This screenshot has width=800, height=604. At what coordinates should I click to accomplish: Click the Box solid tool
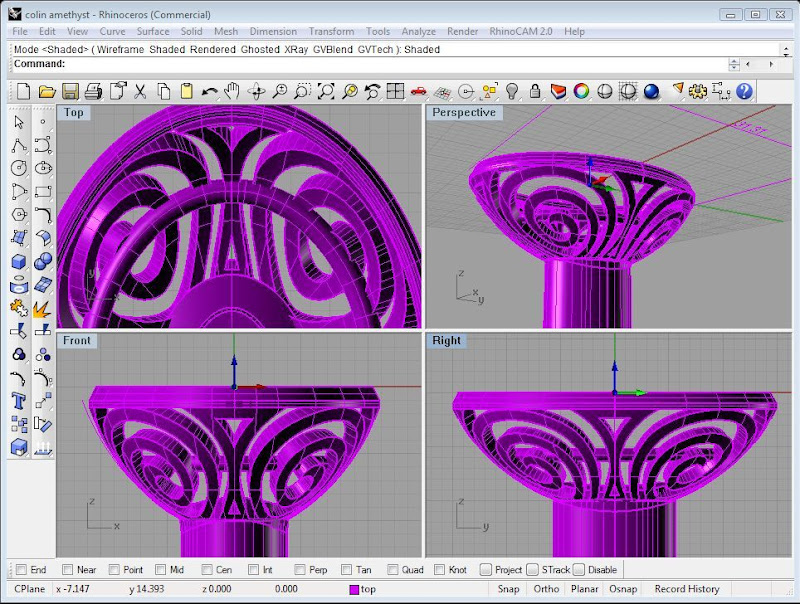coord(19,261)
